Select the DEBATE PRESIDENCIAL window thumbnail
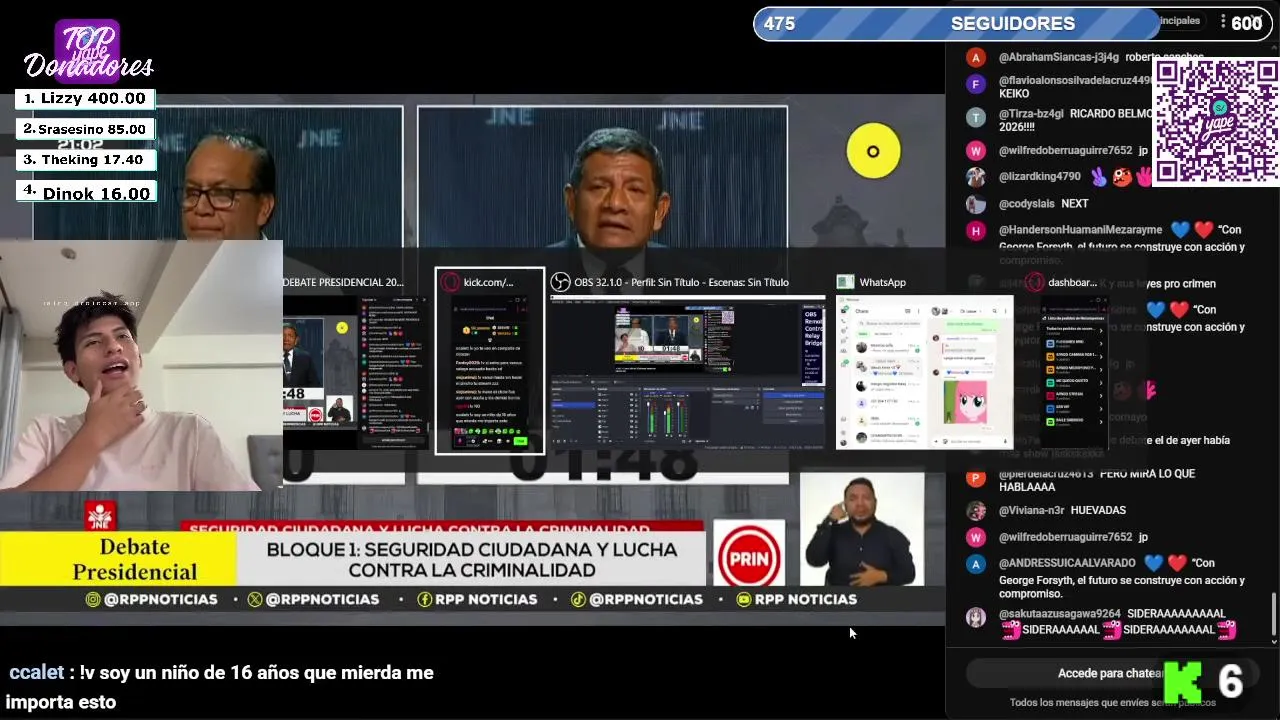 [354, 372]
